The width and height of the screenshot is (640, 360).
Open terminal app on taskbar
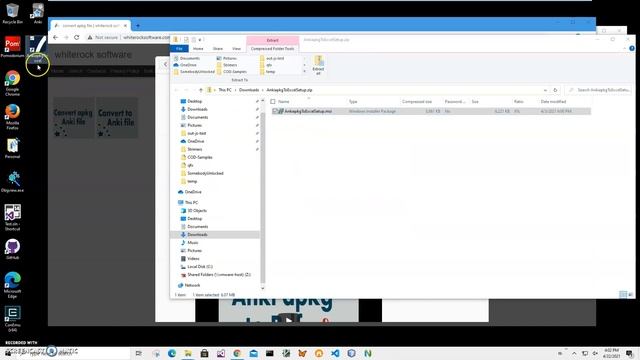tap(270, 353)
